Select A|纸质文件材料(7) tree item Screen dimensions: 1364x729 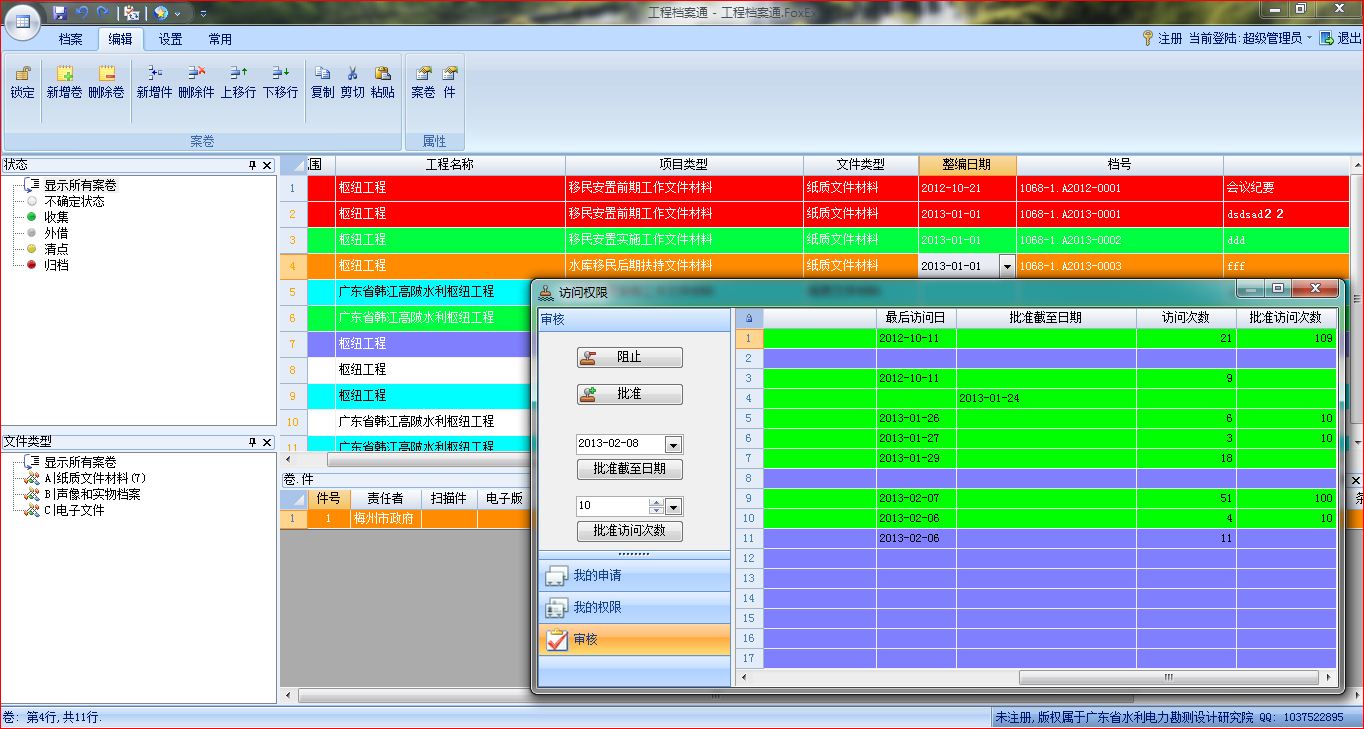coord(95,478)
